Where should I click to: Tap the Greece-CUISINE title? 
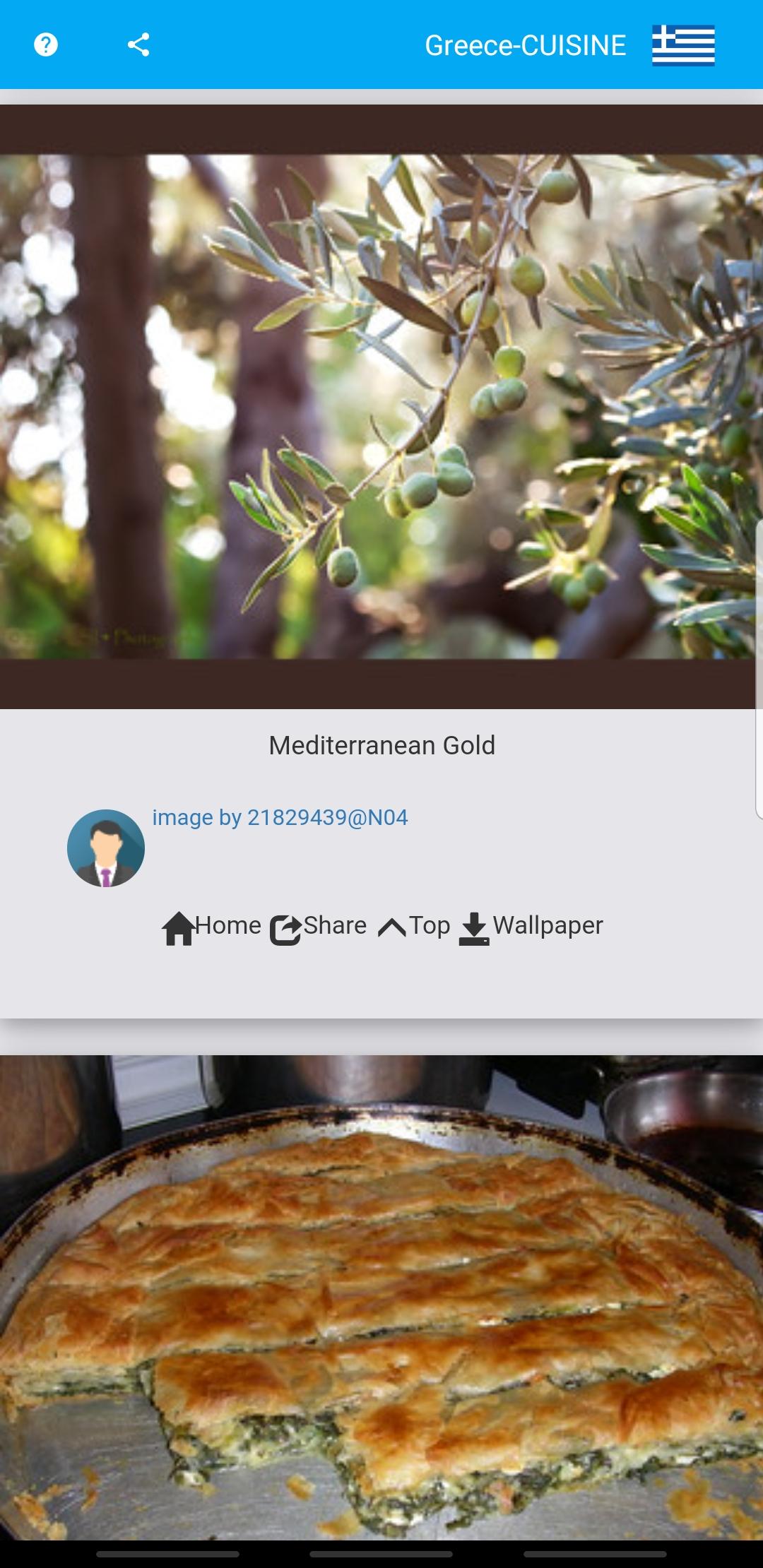(526, 45)
